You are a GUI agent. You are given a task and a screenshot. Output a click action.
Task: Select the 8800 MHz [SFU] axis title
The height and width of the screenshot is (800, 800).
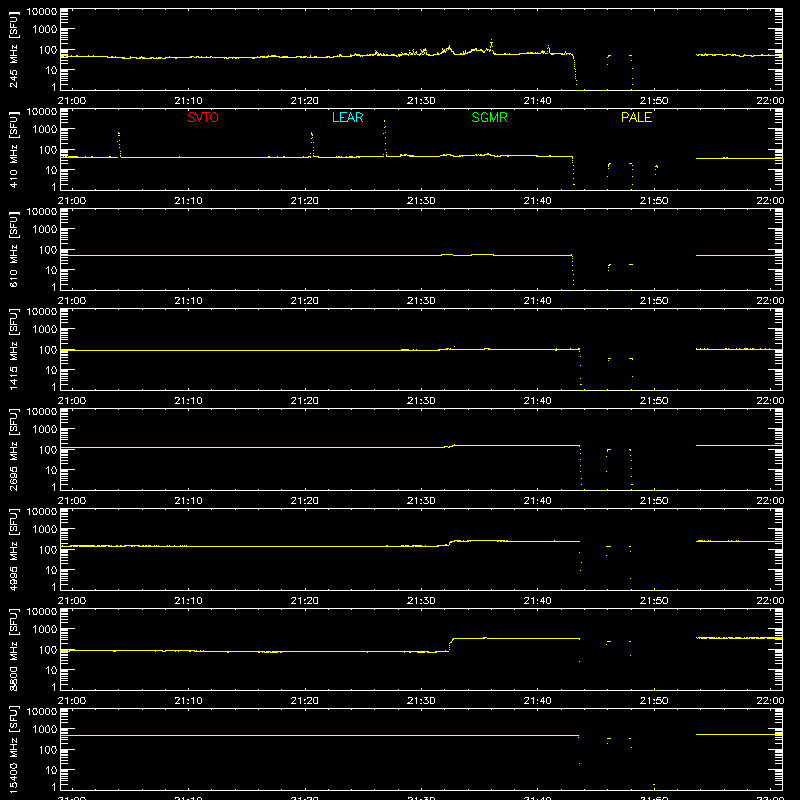[13, 649]
